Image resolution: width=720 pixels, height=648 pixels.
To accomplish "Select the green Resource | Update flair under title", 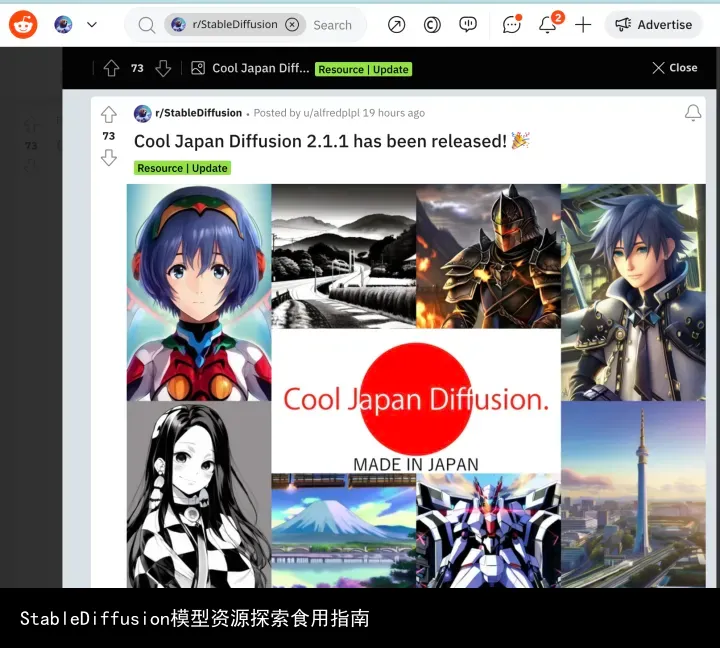I will pyautogui.click(x=182, y=168).
